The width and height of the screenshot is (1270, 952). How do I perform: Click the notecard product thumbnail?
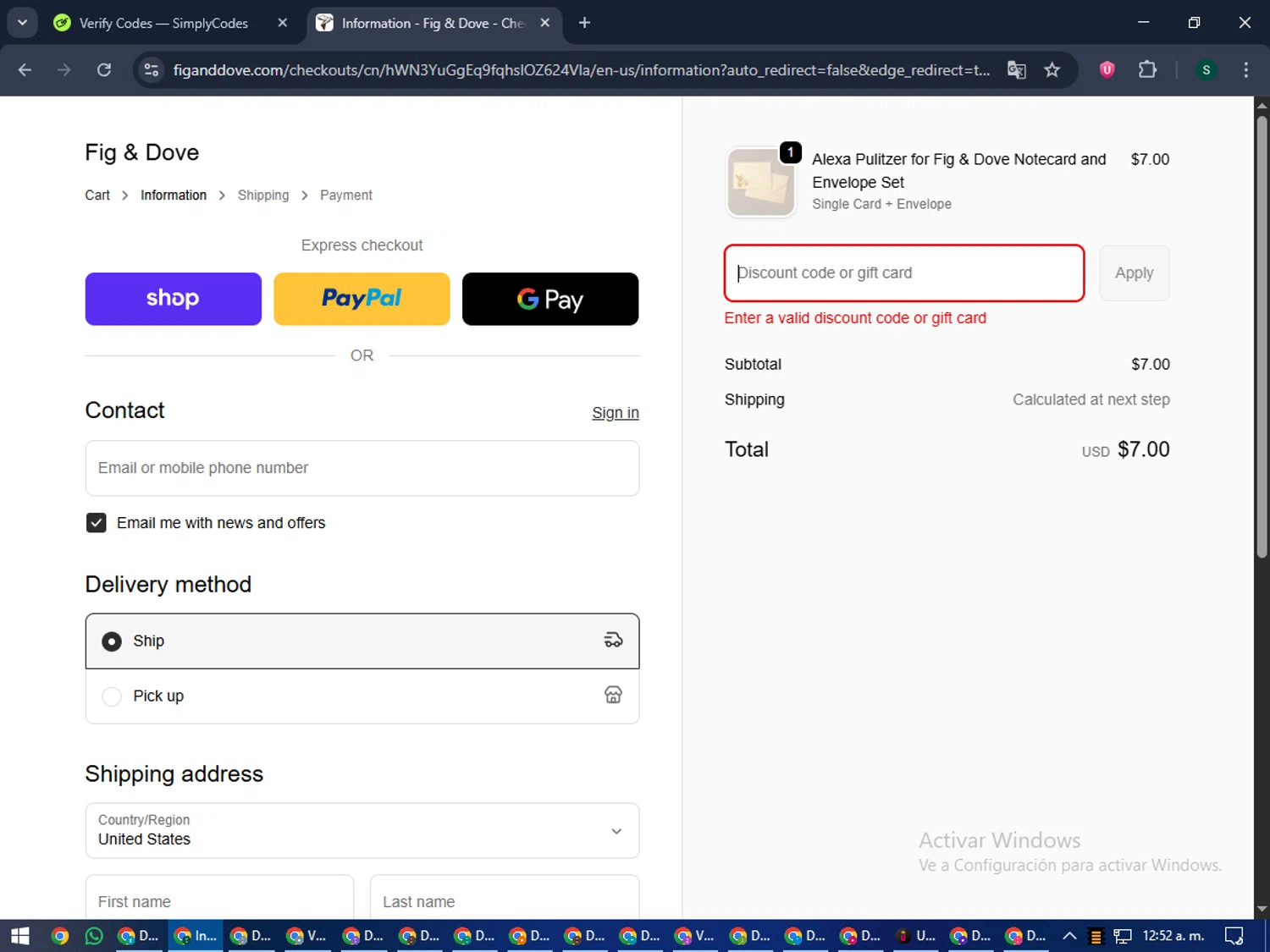click(x=761, y=183)
